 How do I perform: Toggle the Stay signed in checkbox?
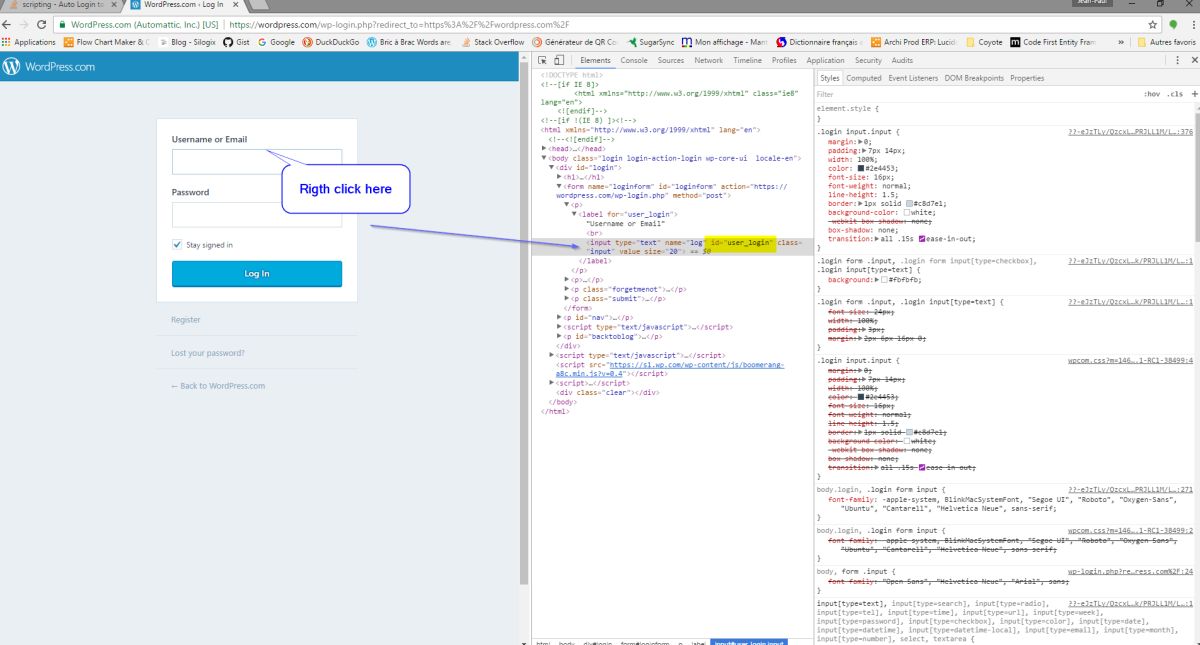click(177, 245)
